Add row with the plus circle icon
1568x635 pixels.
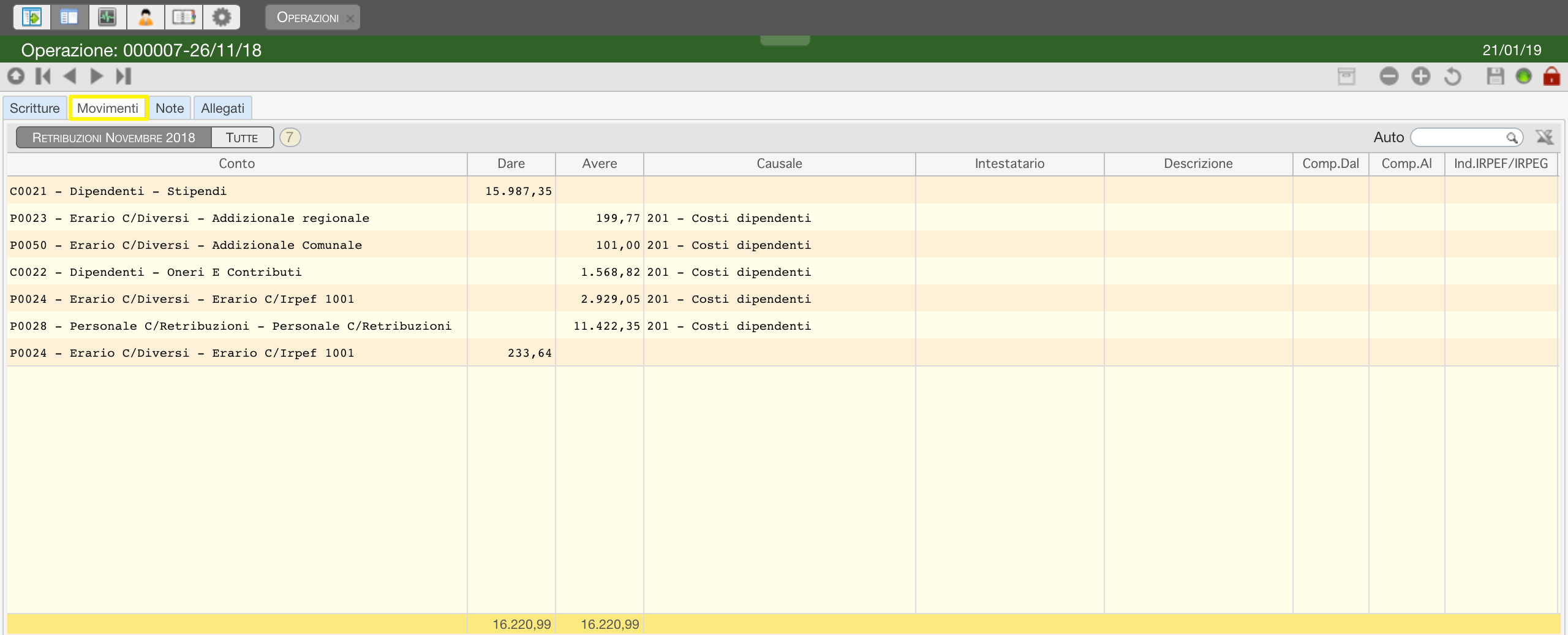pyautogui.click(x=1420, y=76)
